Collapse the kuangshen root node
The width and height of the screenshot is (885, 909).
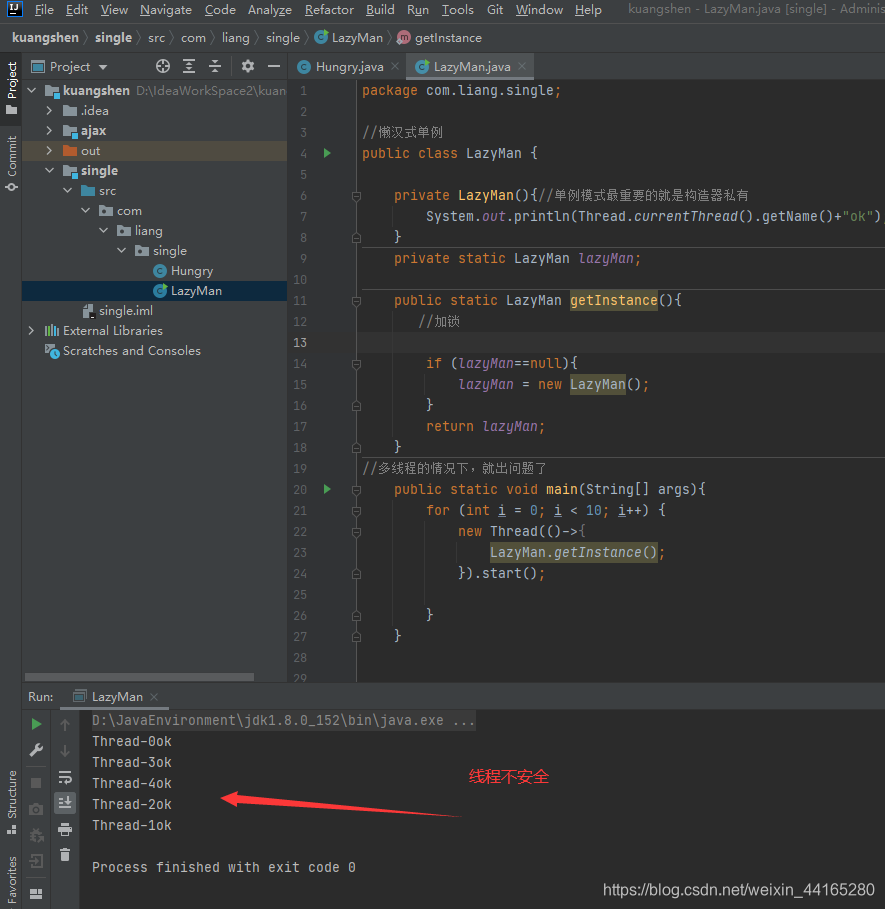pos(32,90)
